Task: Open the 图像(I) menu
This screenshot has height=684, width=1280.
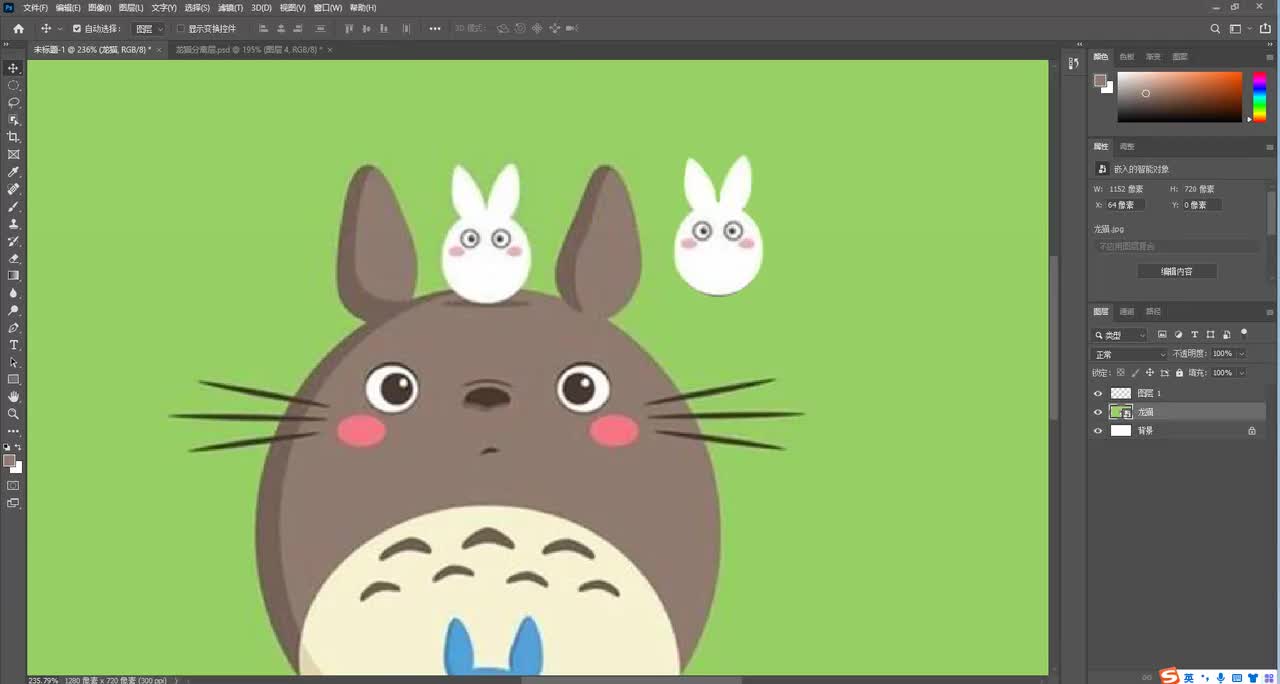Action: pos(99,7)
